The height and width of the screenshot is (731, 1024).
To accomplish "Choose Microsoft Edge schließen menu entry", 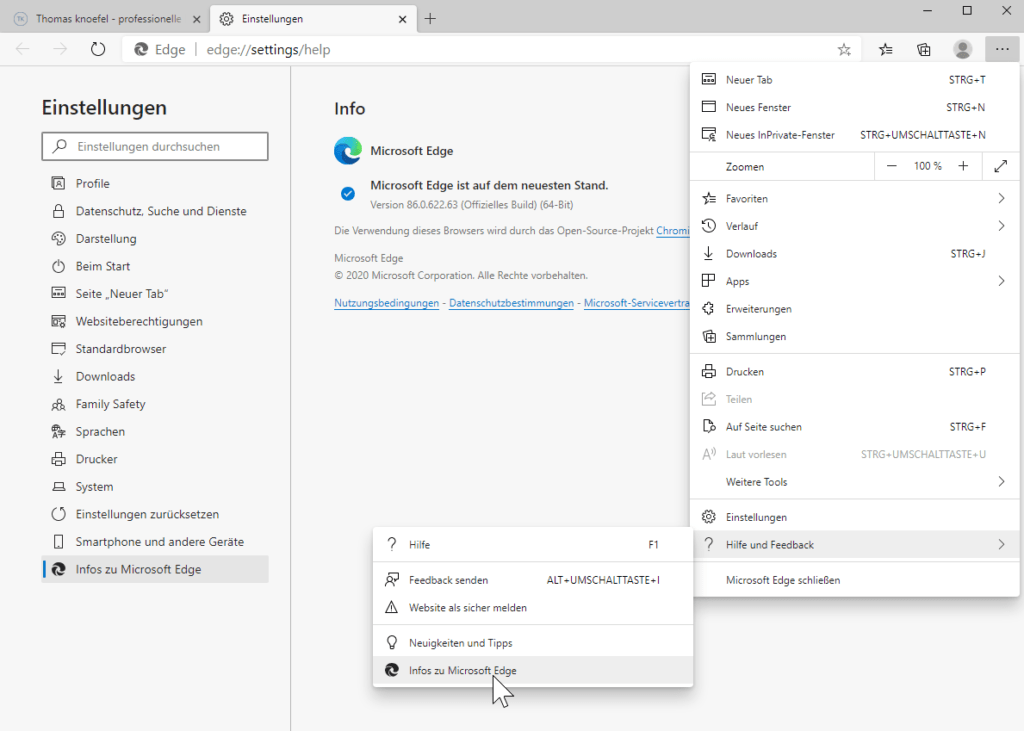I will pos(854,580).
